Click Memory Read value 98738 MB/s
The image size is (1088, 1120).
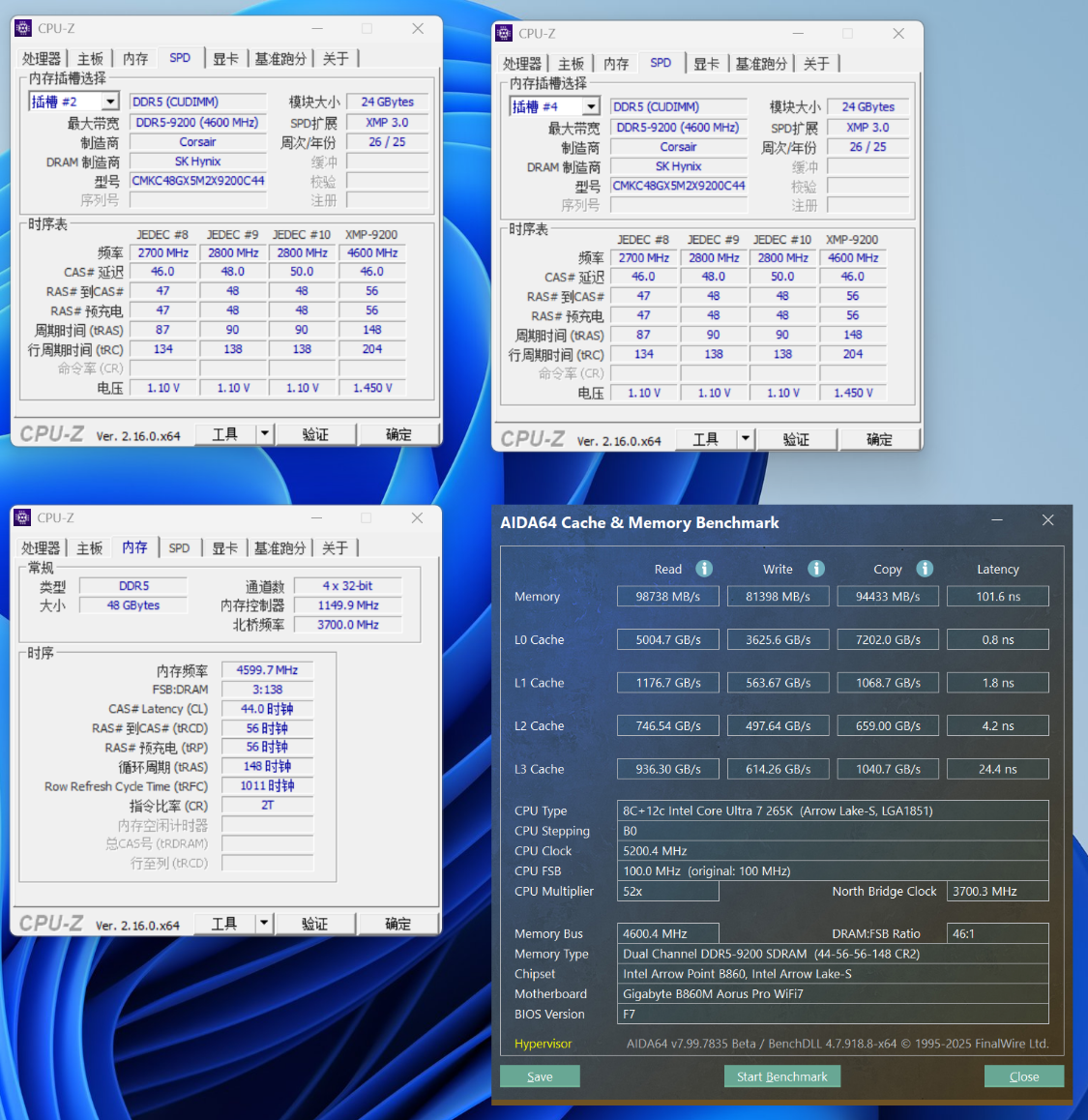668,596
